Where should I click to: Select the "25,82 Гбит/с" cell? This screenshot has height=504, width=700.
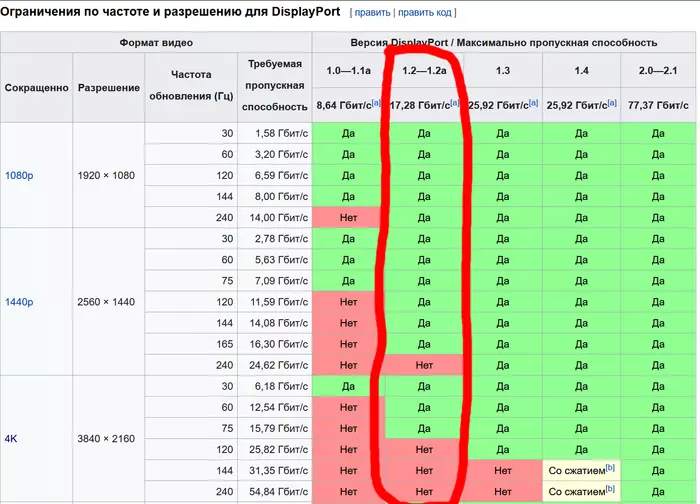pos(275,450)
